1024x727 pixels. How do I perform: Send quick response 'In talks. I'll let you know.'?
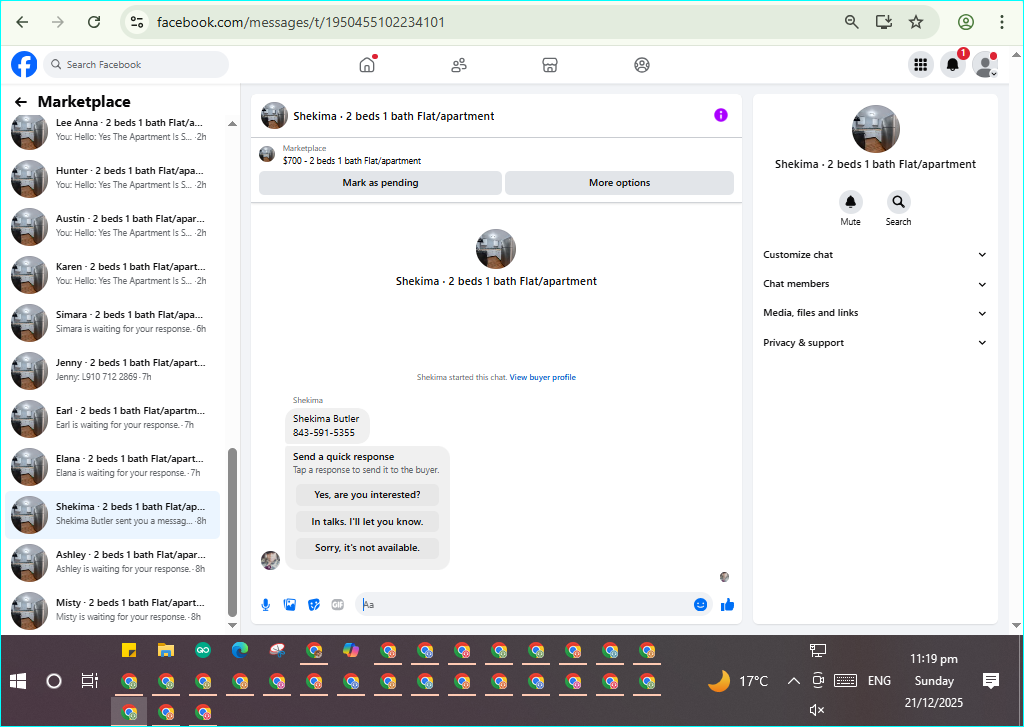tap(368, 521)
